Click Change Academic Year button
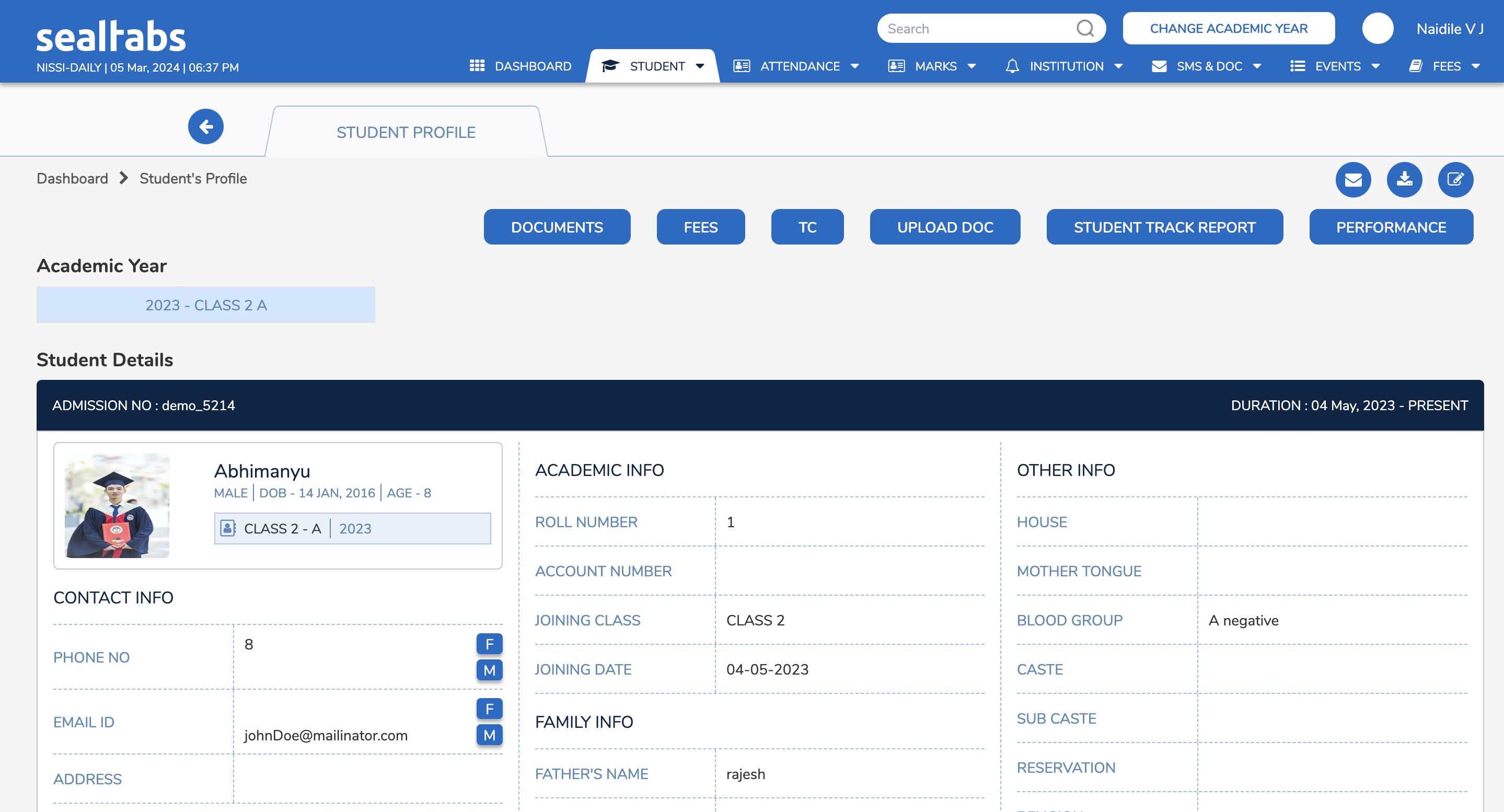Screen dimensions: 1504x812 1229,28
